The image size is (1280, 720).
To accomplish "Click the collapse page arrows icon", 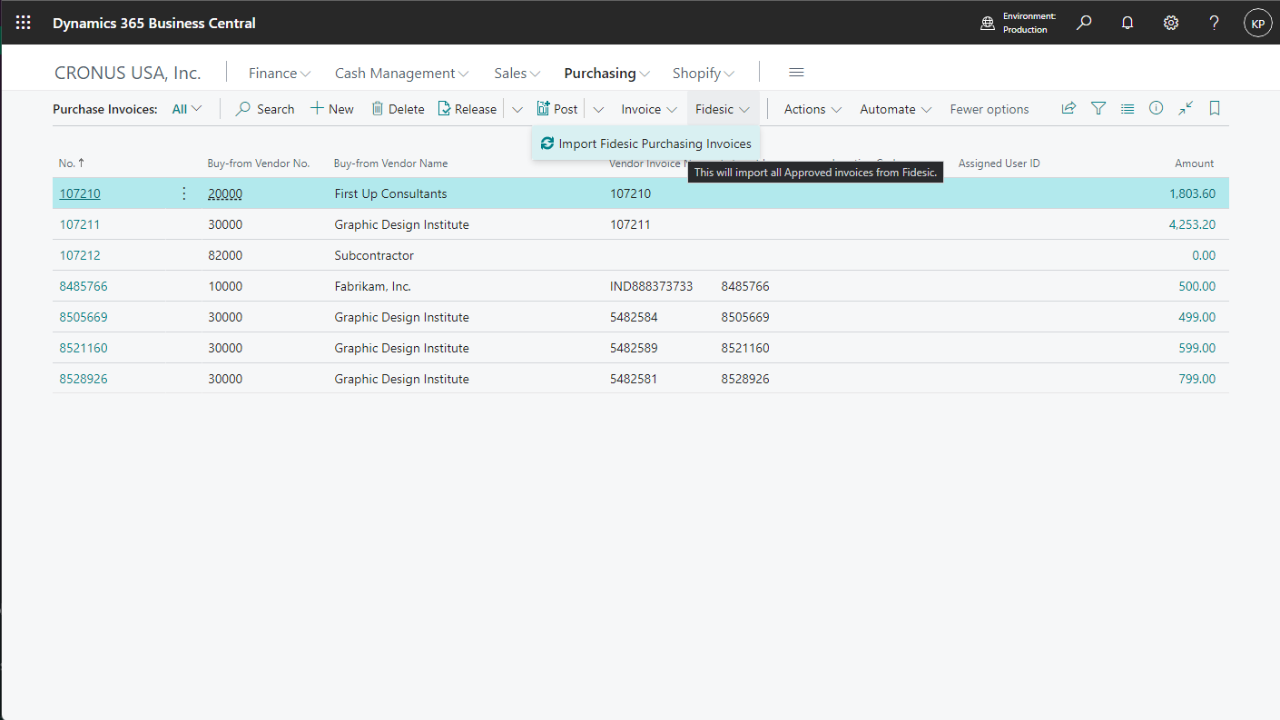I will (1185, 108).
